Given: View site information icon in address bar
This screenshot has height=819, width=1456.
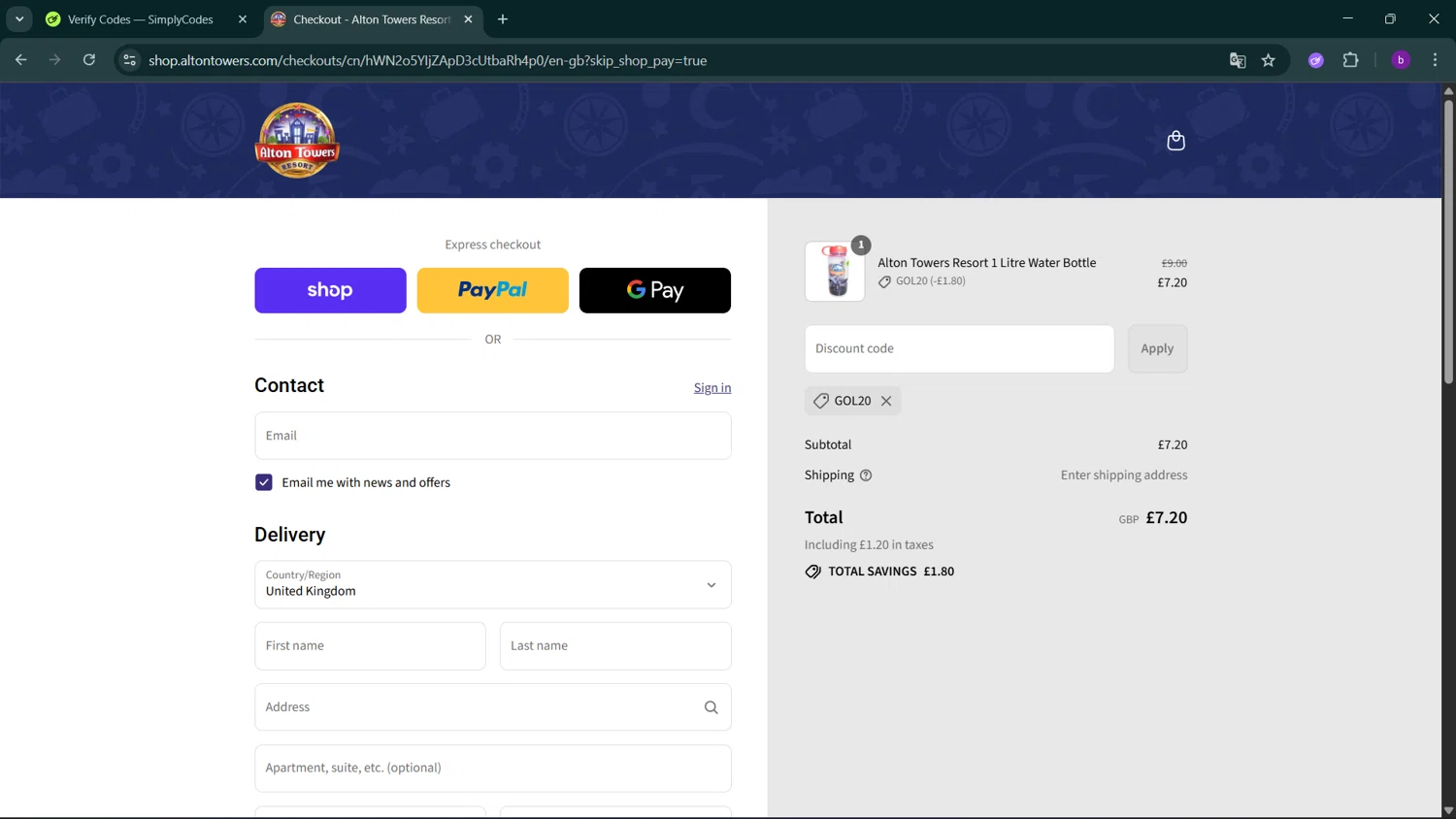Looking at the screenshot, I should point(129,60).
